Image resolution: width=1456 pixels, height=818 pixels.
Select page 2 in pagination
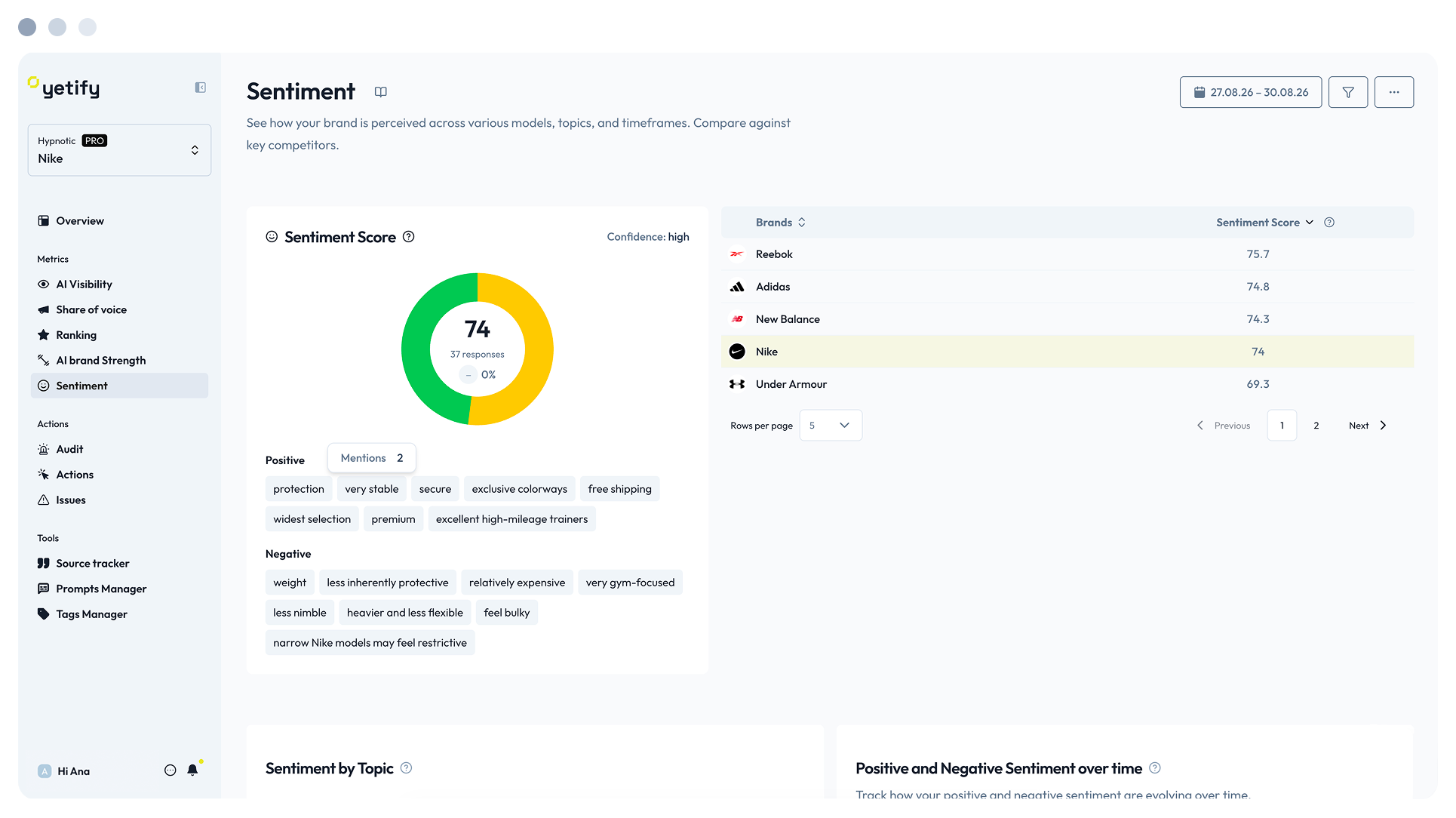click(x=1316, y=426)
